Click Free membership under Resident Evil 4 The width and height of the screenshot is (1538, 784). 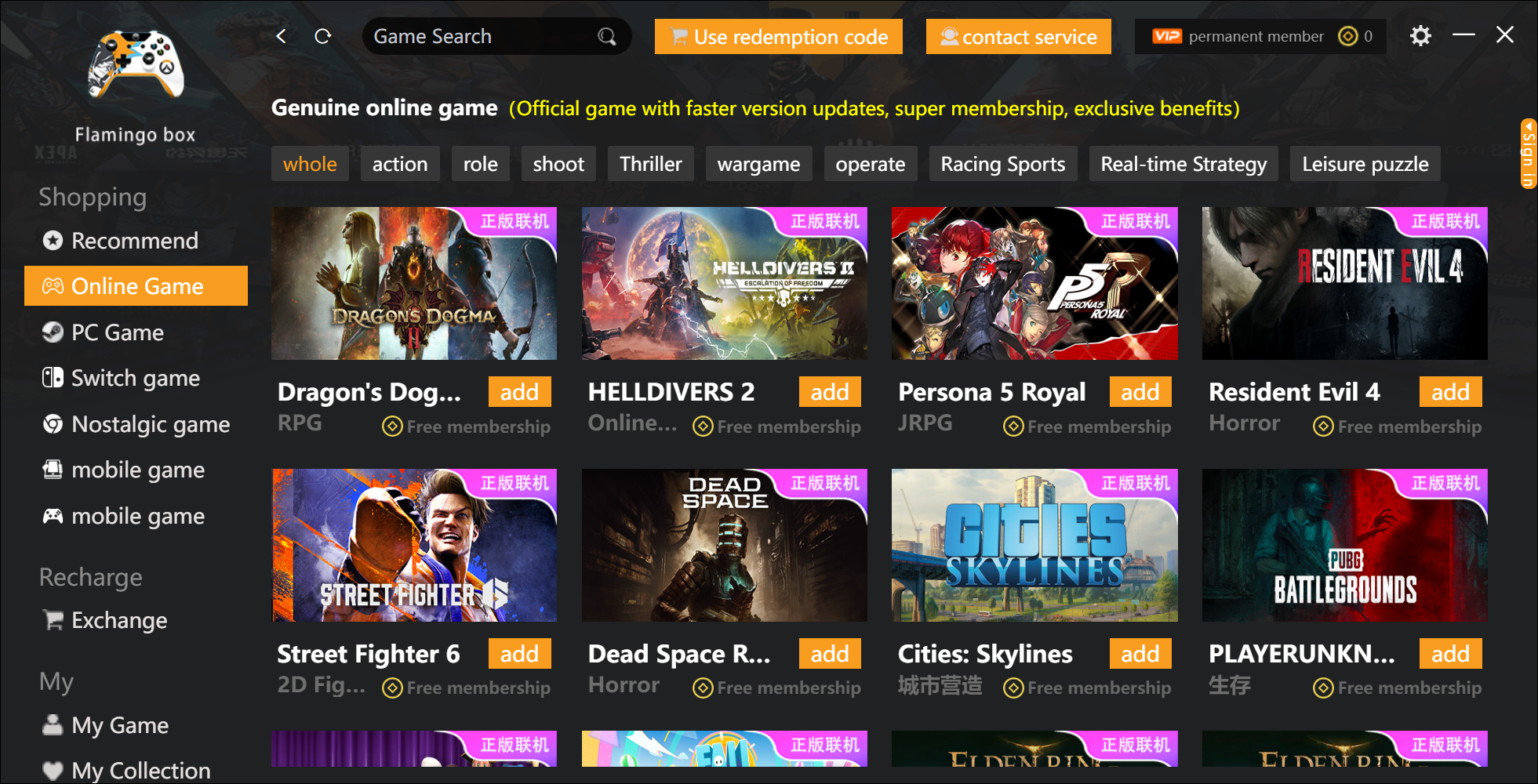pyautogui.click(x=1398, y=426)
